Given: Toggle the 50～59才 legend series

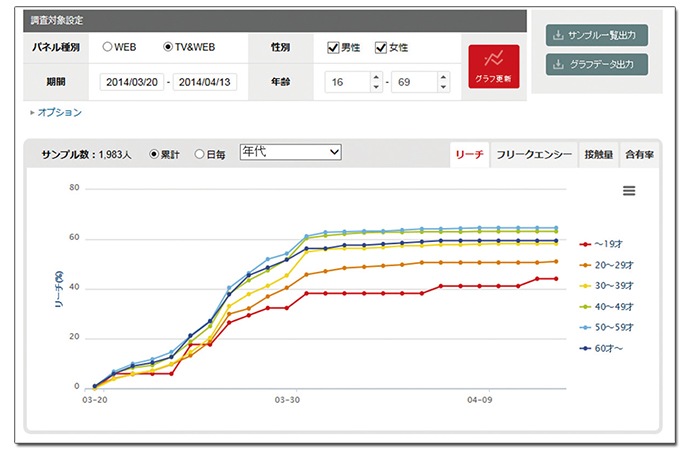Looking at the screenshot, I should click(x=606, y=327).
